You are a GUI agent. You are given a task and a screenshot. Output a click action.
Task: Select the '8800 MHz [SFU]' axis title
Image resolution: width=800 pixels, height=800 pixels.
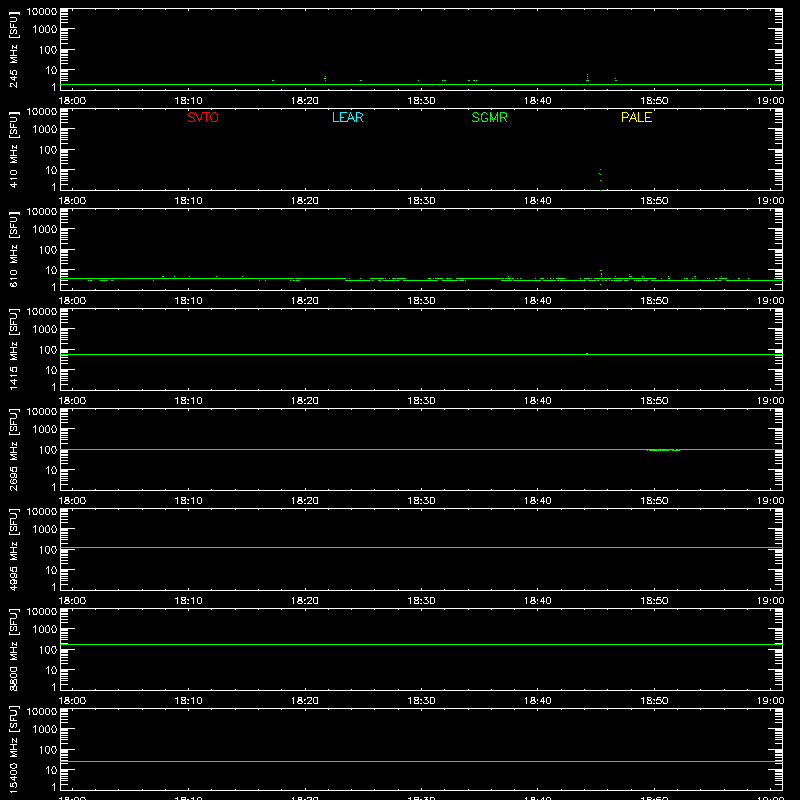[13, 649]
